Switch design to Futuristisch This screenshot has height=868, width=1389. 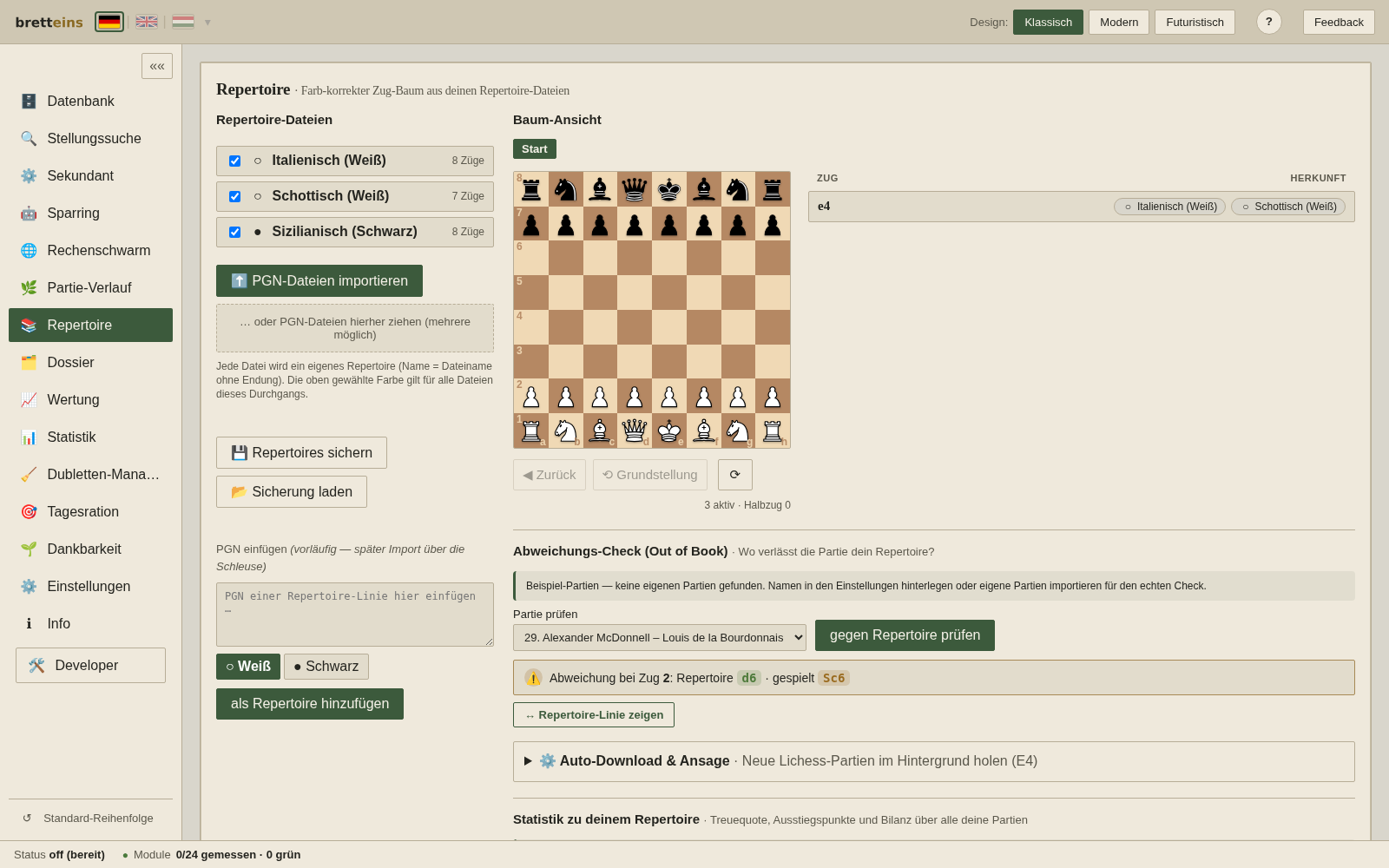click(1195, 22)
